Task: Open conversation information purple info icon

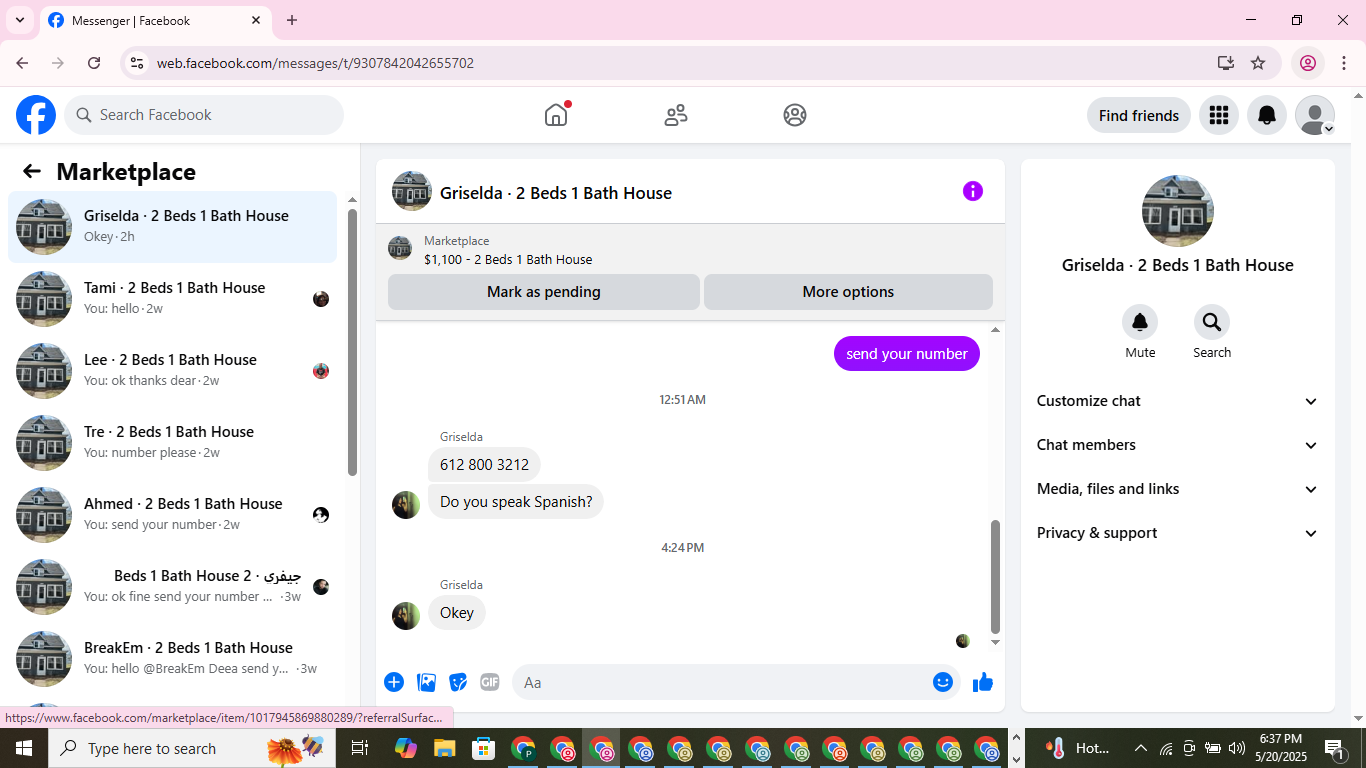Action: tap(973, 191)
